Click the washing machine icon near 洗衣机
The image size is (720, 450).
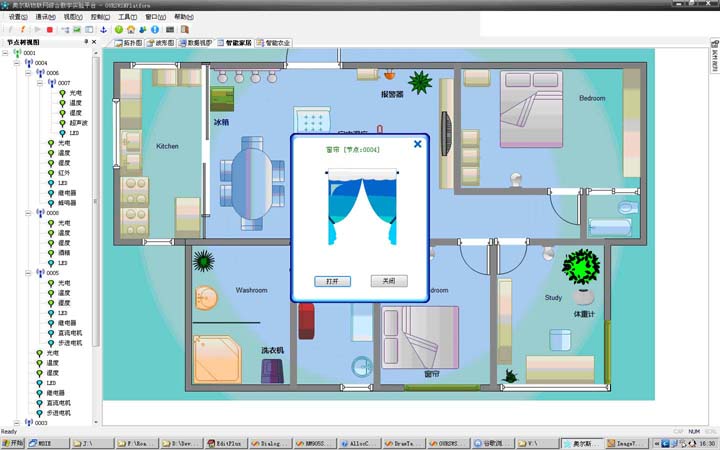pos(271,371)
